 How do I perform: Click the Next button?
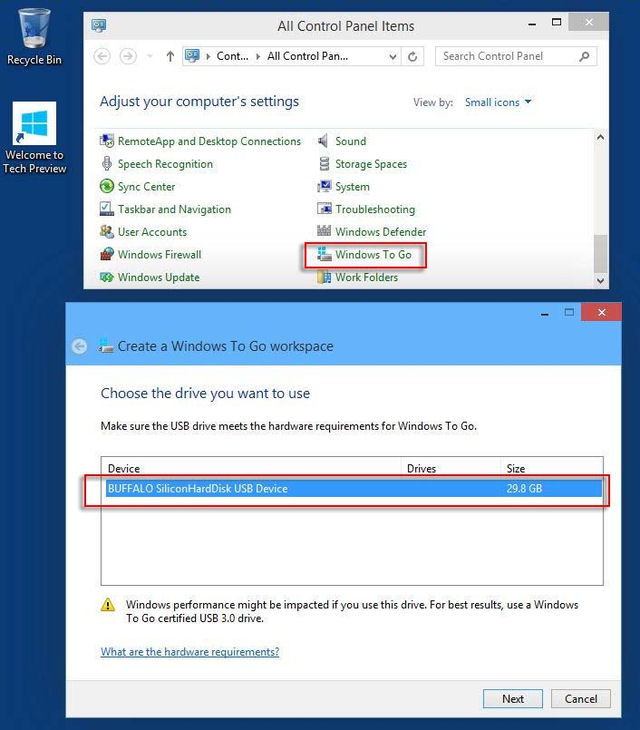pos(513,699)
